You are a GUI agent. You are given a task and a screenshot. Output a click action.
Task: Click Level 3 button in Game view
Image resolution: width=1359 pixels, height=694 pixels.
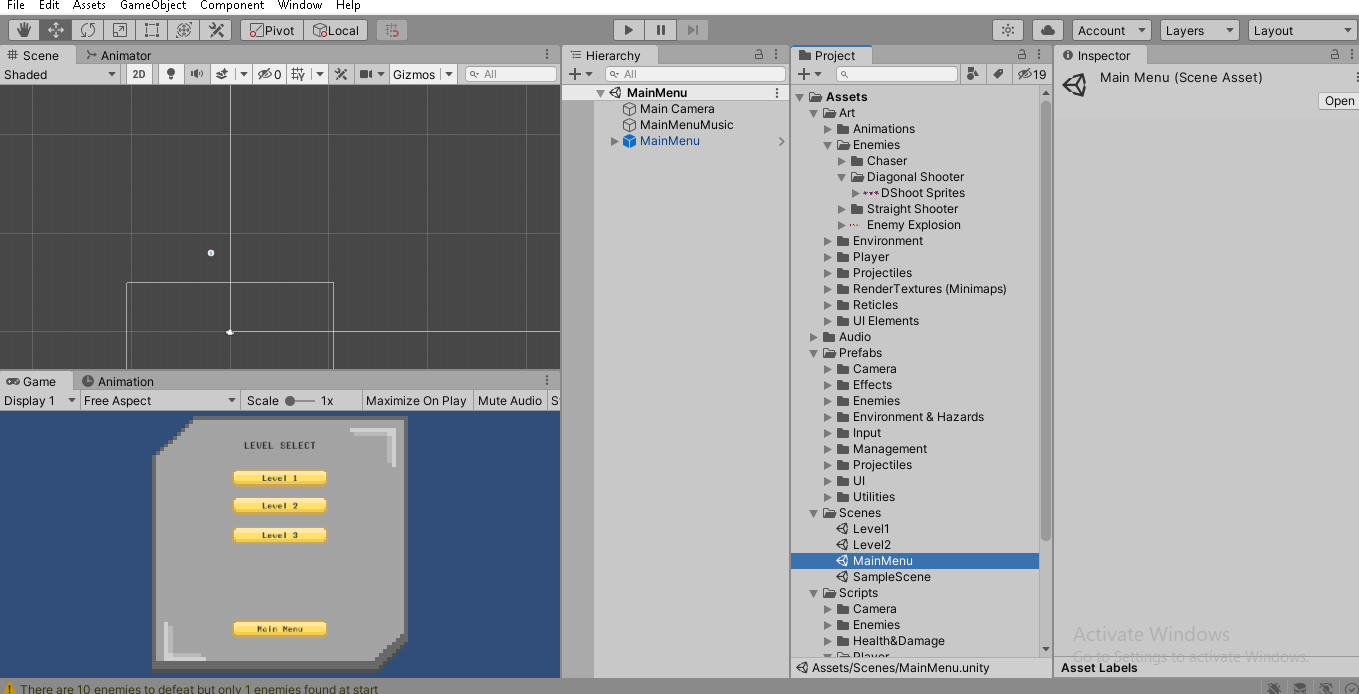(280, 535)
